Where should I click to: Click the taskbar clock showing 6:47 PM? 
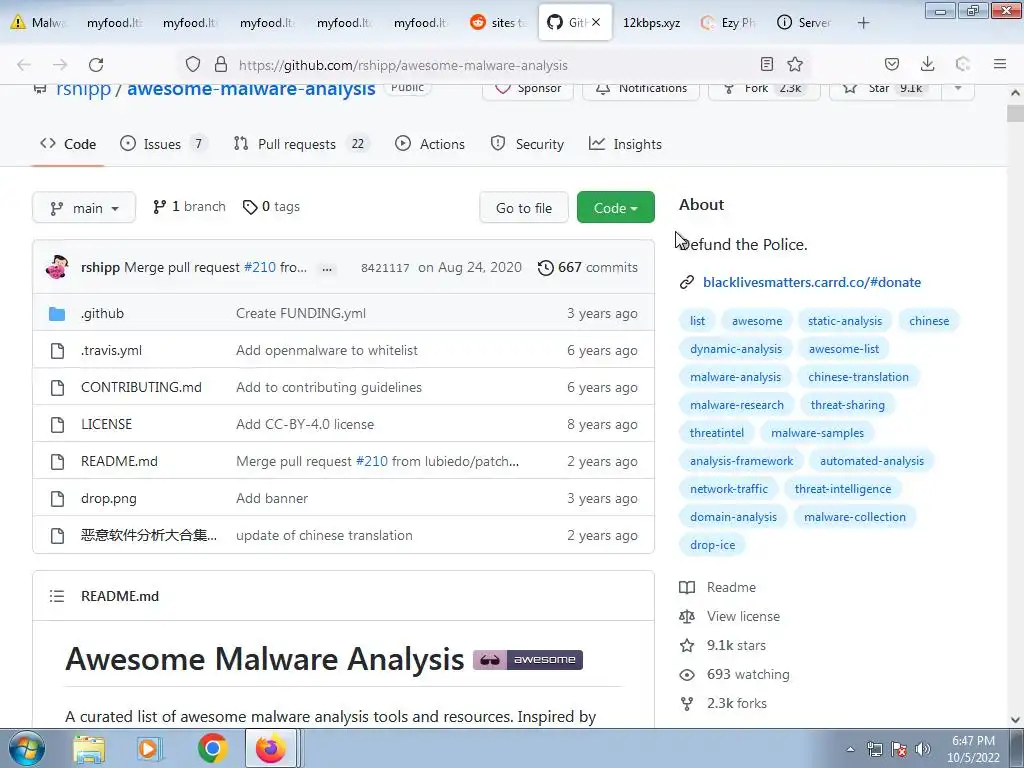973,749
